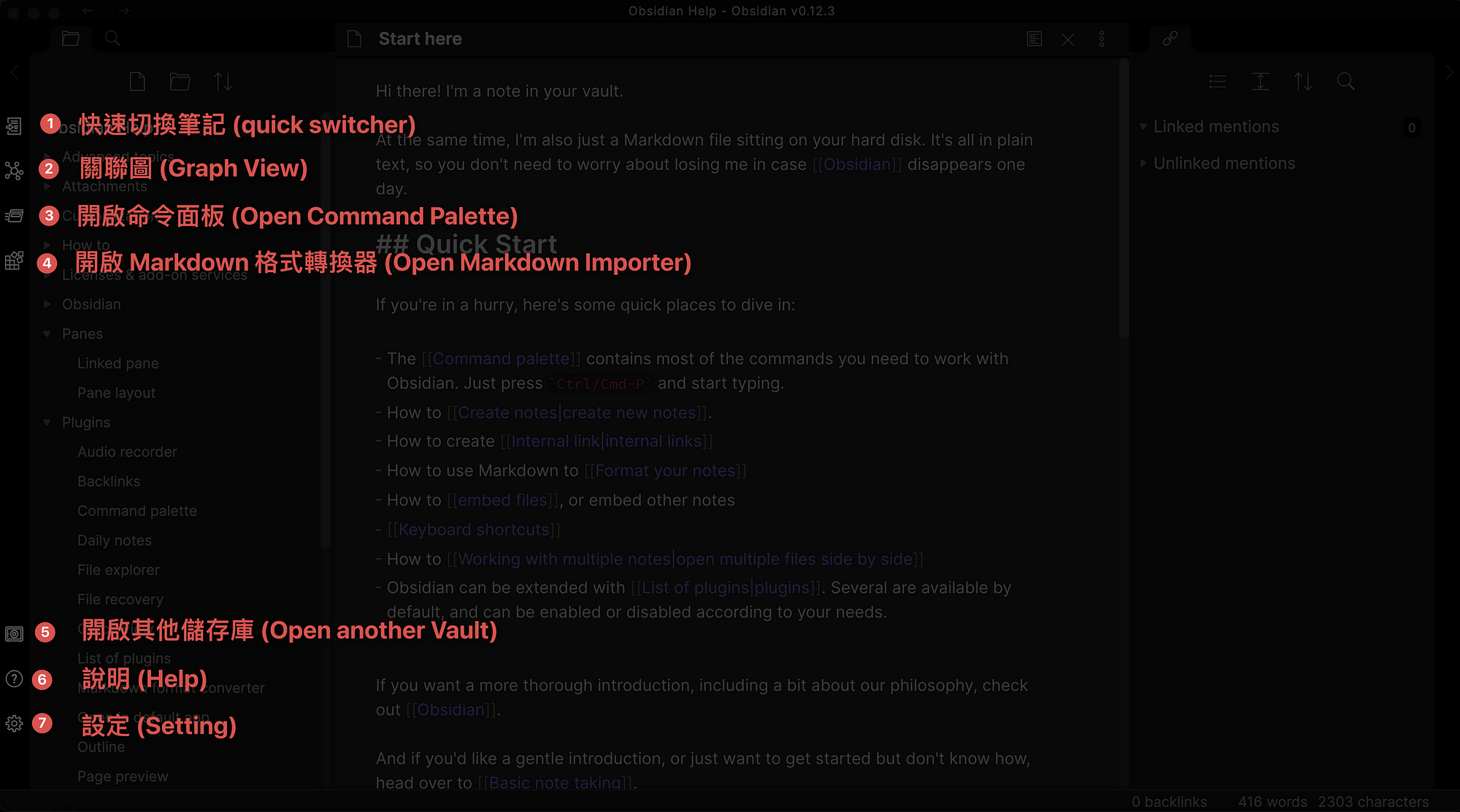Image resolution: width=1460 pixels, height=812 pixels.
Task: Toggle show more context icon in backlinks
Action: (x=1261, y=81)
